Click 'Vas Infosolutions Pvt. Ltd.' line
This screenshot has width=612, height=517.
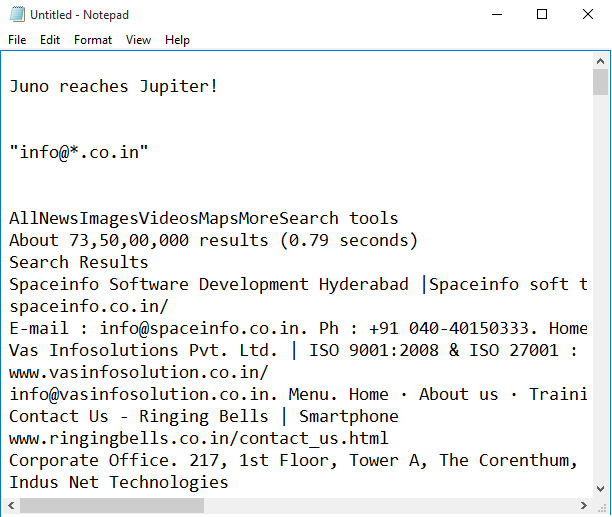tap(293, 350)
